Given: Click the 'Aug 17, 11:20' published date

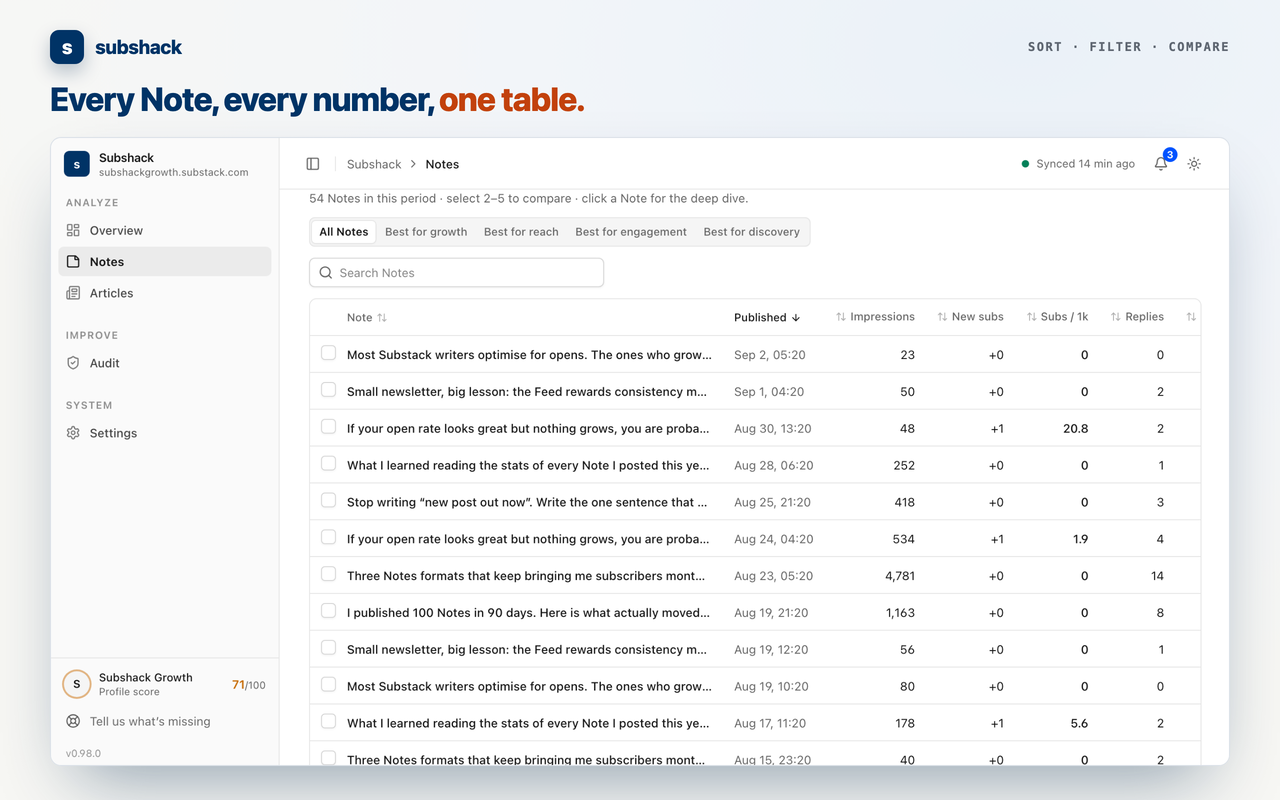Looking at the screenshot, I should click(x=770, y=723).
